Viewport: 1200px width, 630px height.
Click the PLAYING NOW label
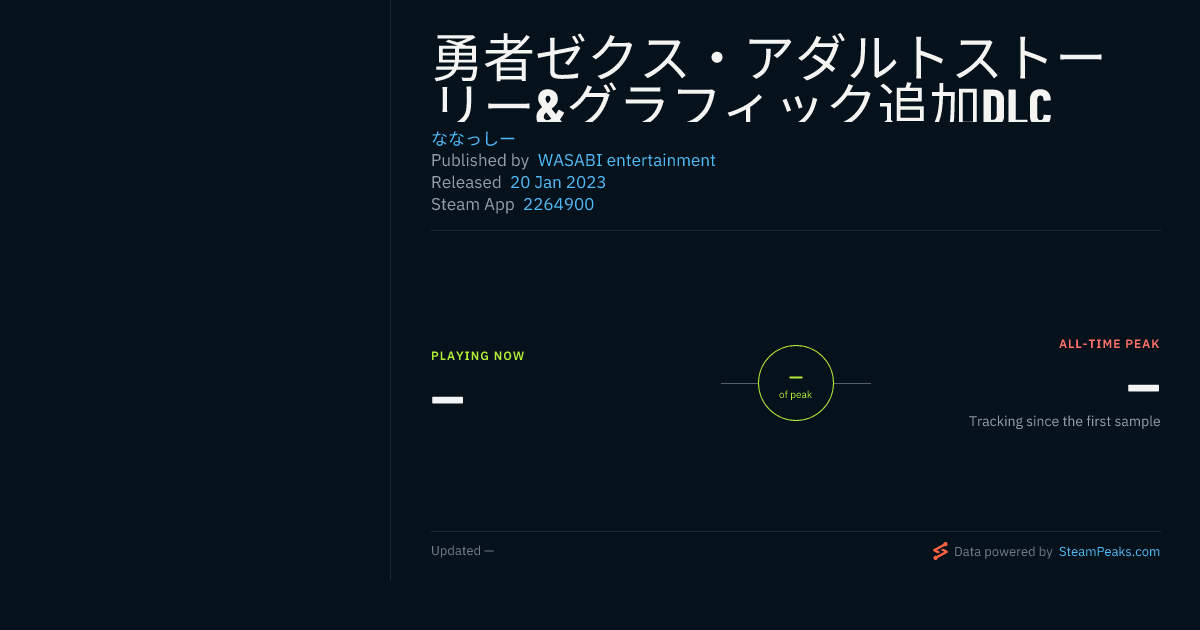tap(478, 356)
